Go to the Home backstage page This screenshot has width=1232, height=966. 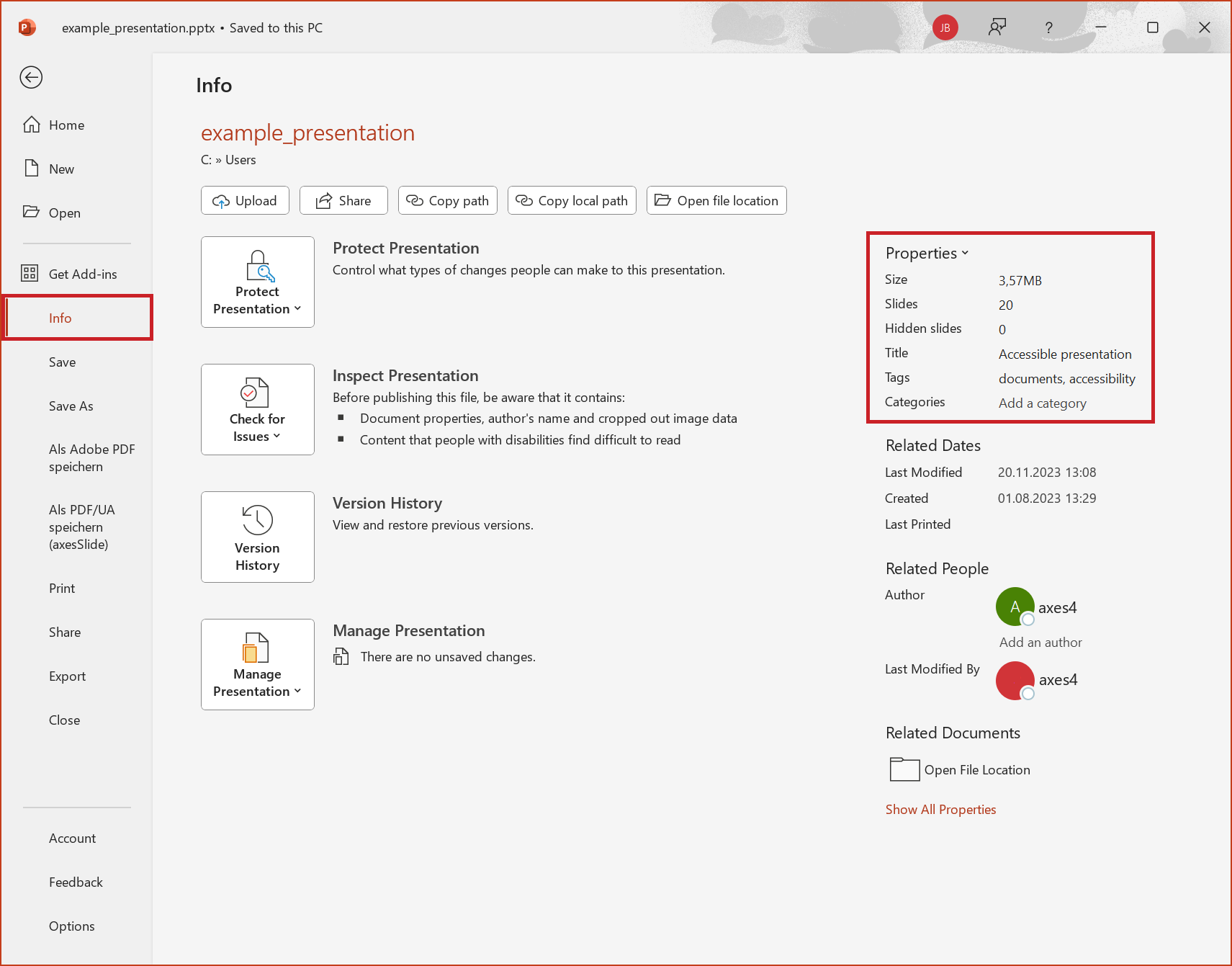coord(76,125)
